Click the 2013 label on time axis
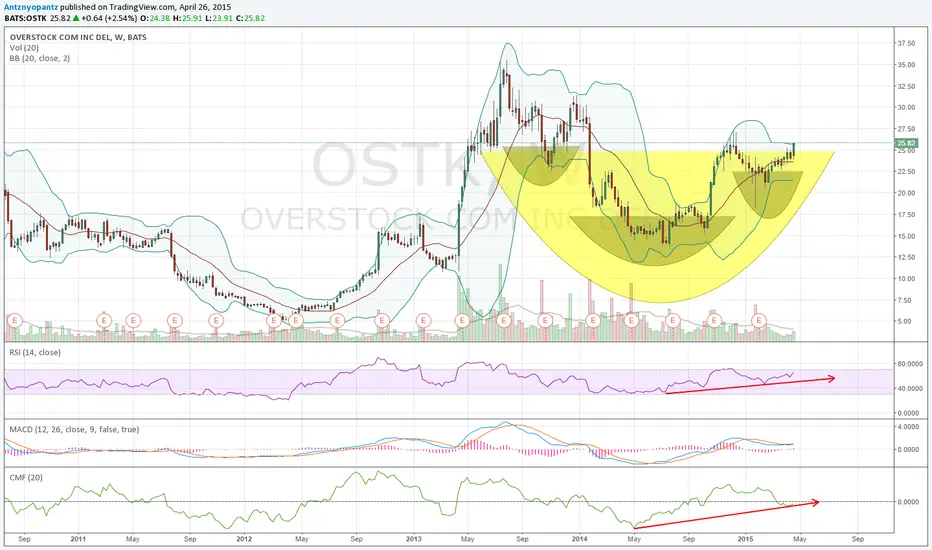The width and height of the screenshot is (932, 550). [414, 539]
